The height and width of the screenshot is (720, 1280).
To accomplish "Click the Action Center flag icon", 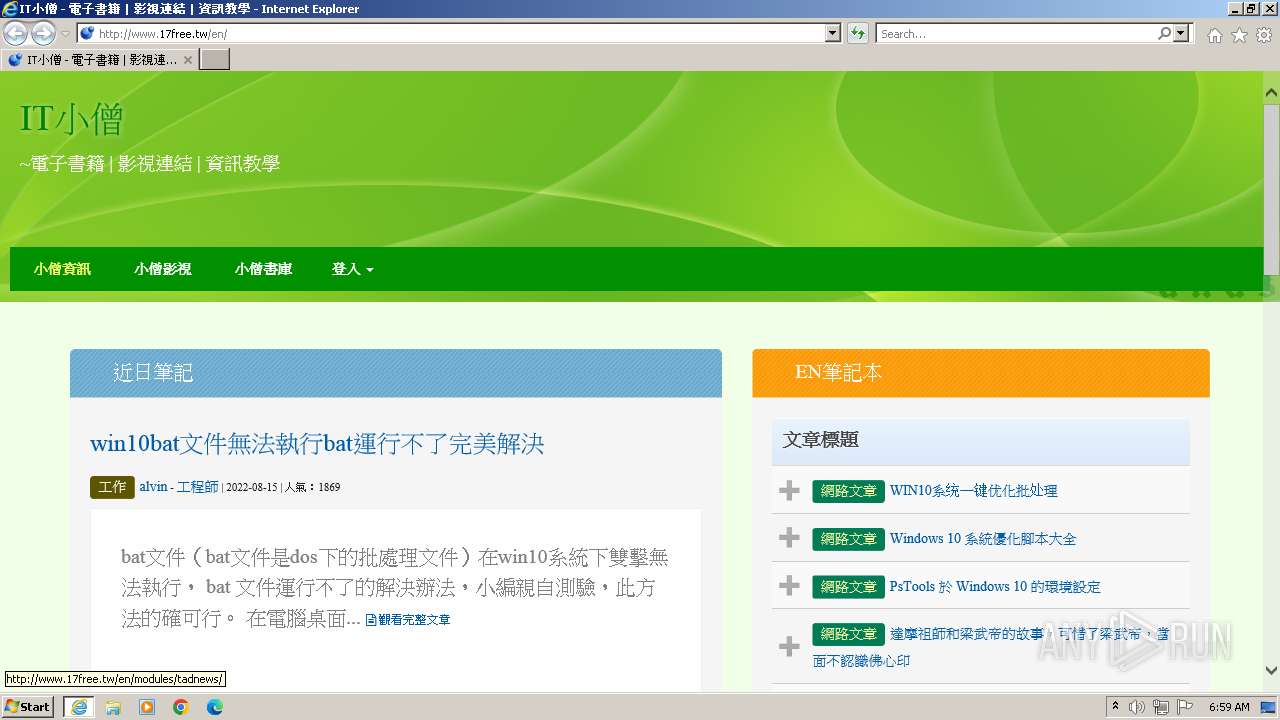I will pos(1185,707).
